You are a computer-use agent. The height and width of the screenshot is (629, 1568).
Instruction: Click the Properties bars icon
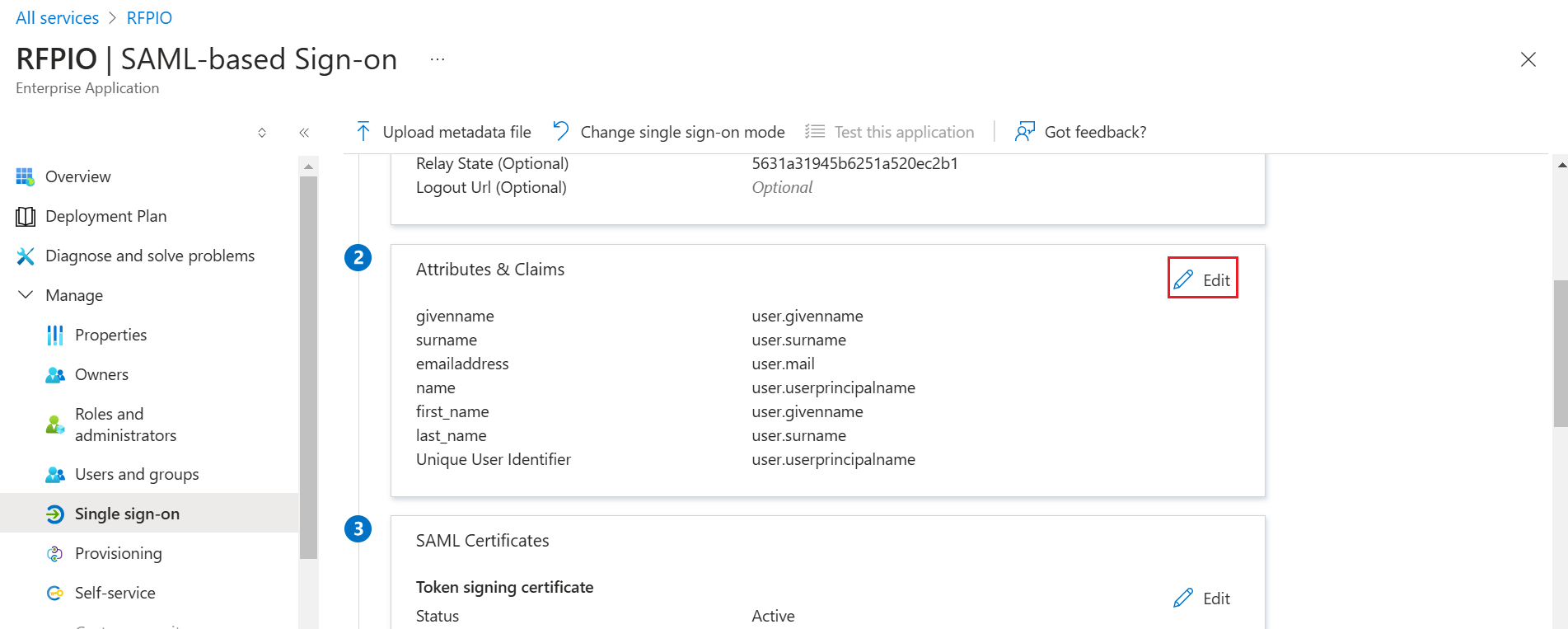coord(55,335)
